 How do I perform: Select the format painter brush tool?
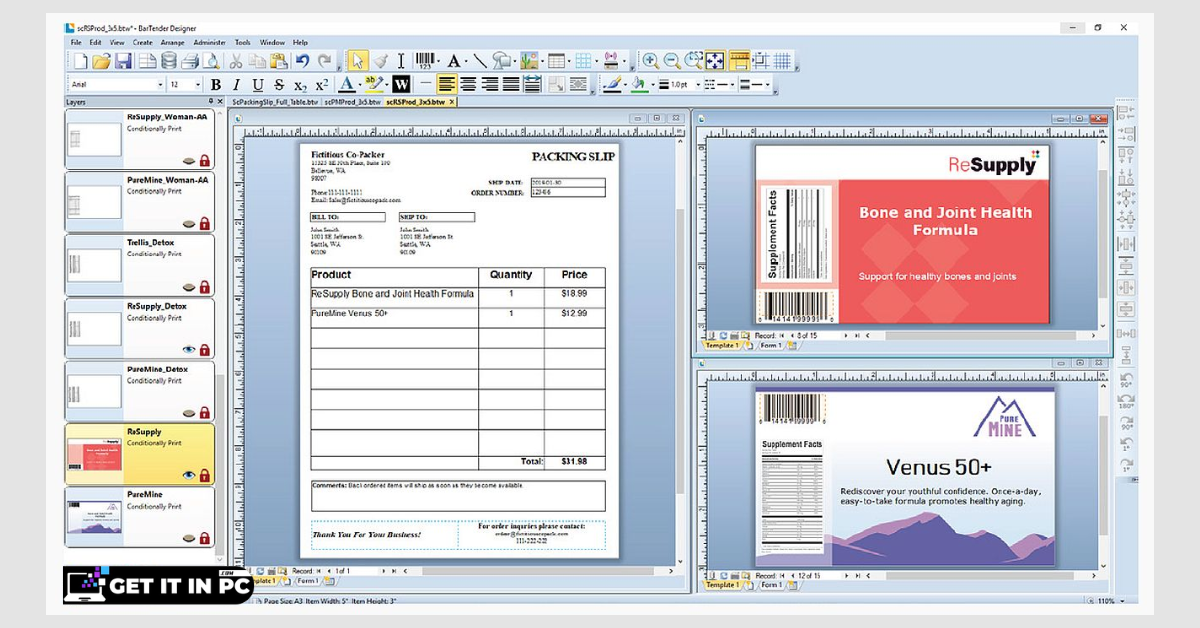(380, 61)
